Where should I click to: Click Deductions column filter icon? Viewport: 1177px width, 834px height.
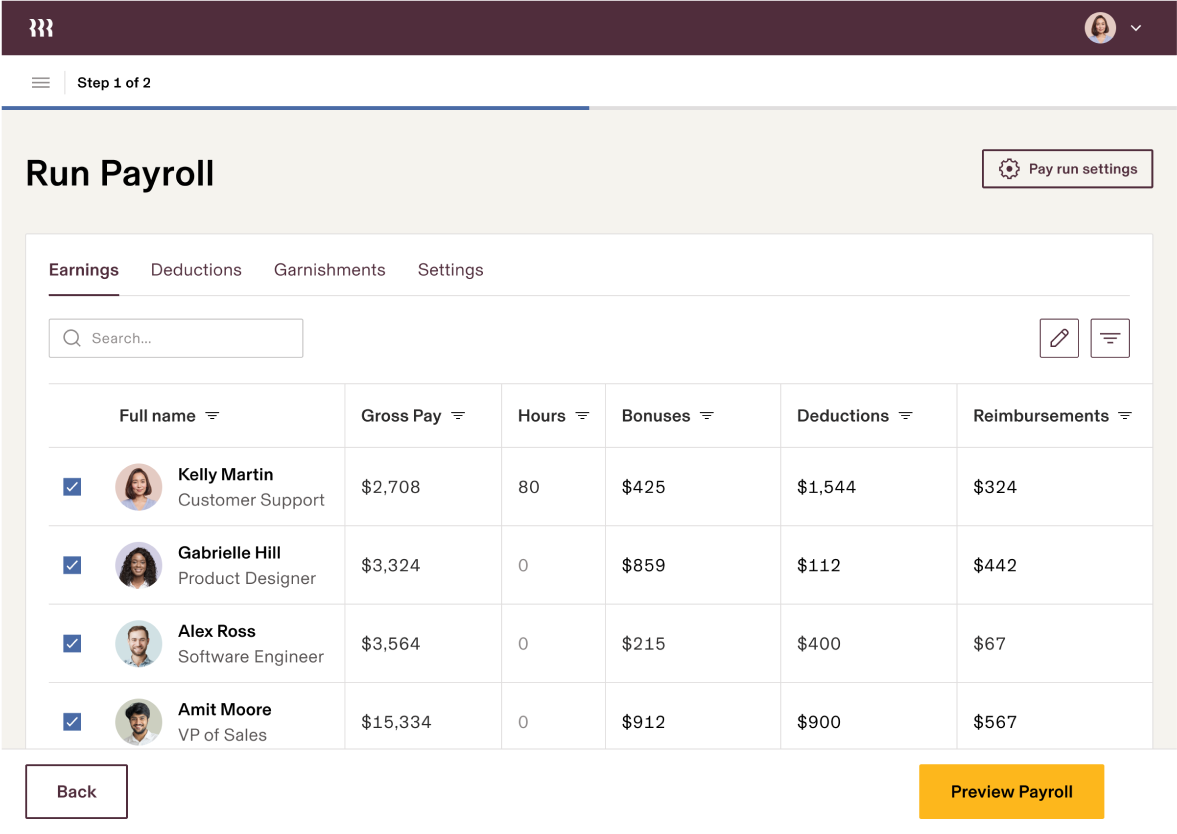click(905, 416)
